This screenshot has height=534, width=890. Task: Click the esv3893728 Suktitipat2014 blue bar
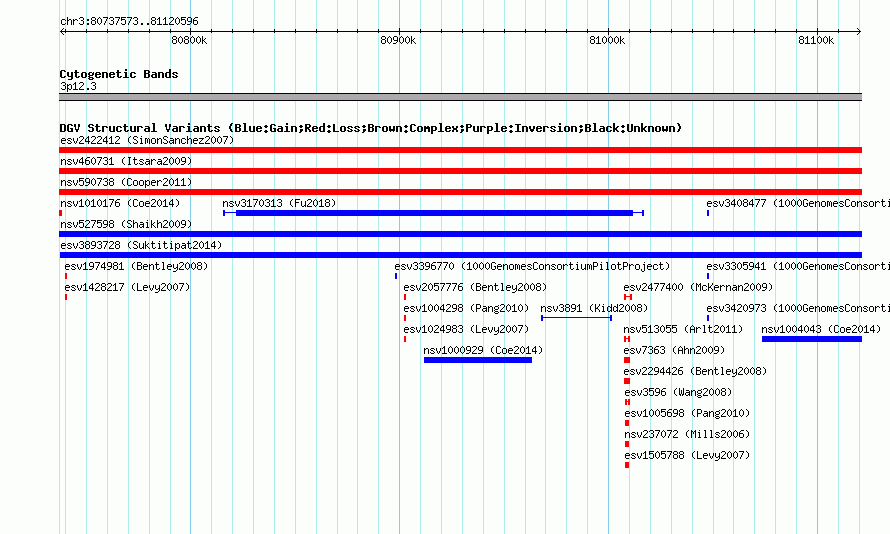click(460, 255)
